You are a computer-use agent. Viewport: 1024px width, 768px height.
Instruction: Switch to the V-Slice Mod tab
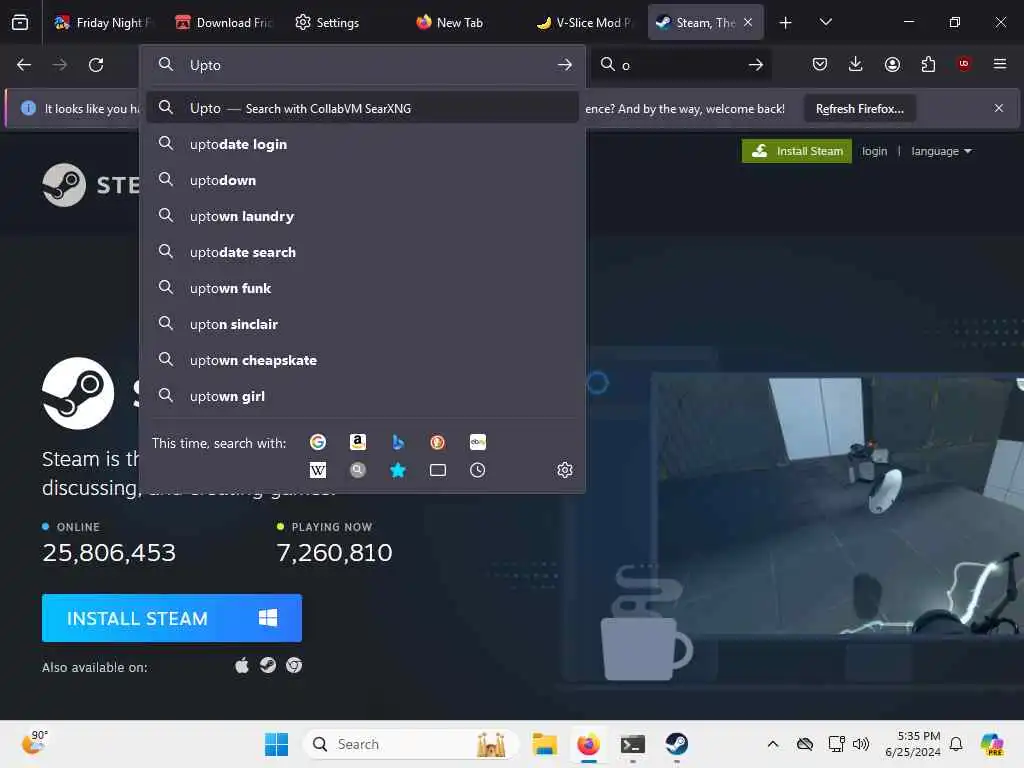584,22
